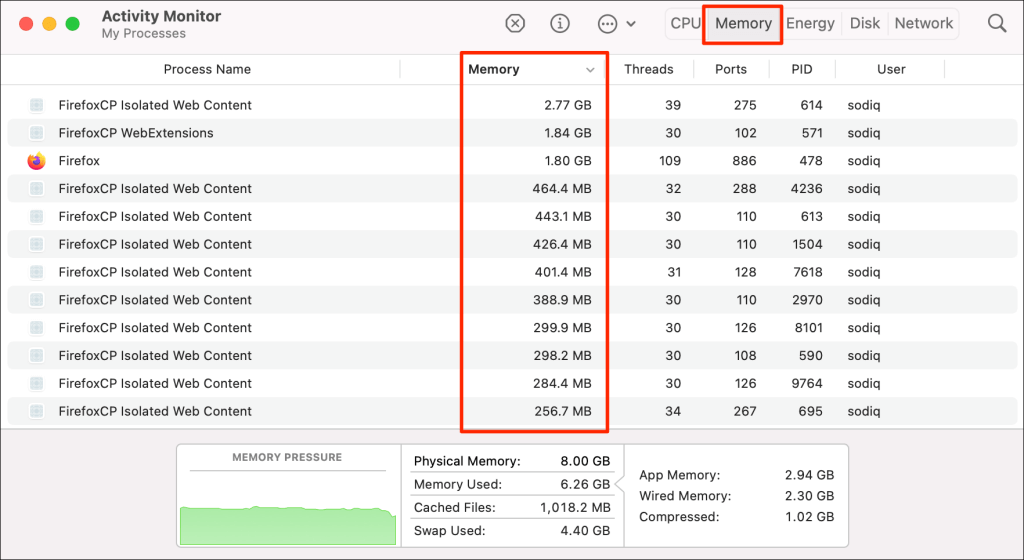
Task: Sort by Process Name column header
Action: coord(207,69)
